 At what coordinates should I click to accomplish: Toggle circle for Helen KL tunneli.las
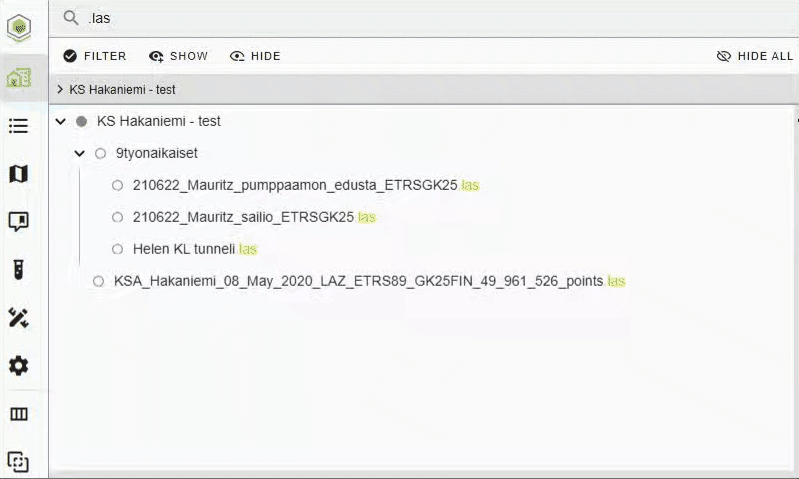click(118, 249)
